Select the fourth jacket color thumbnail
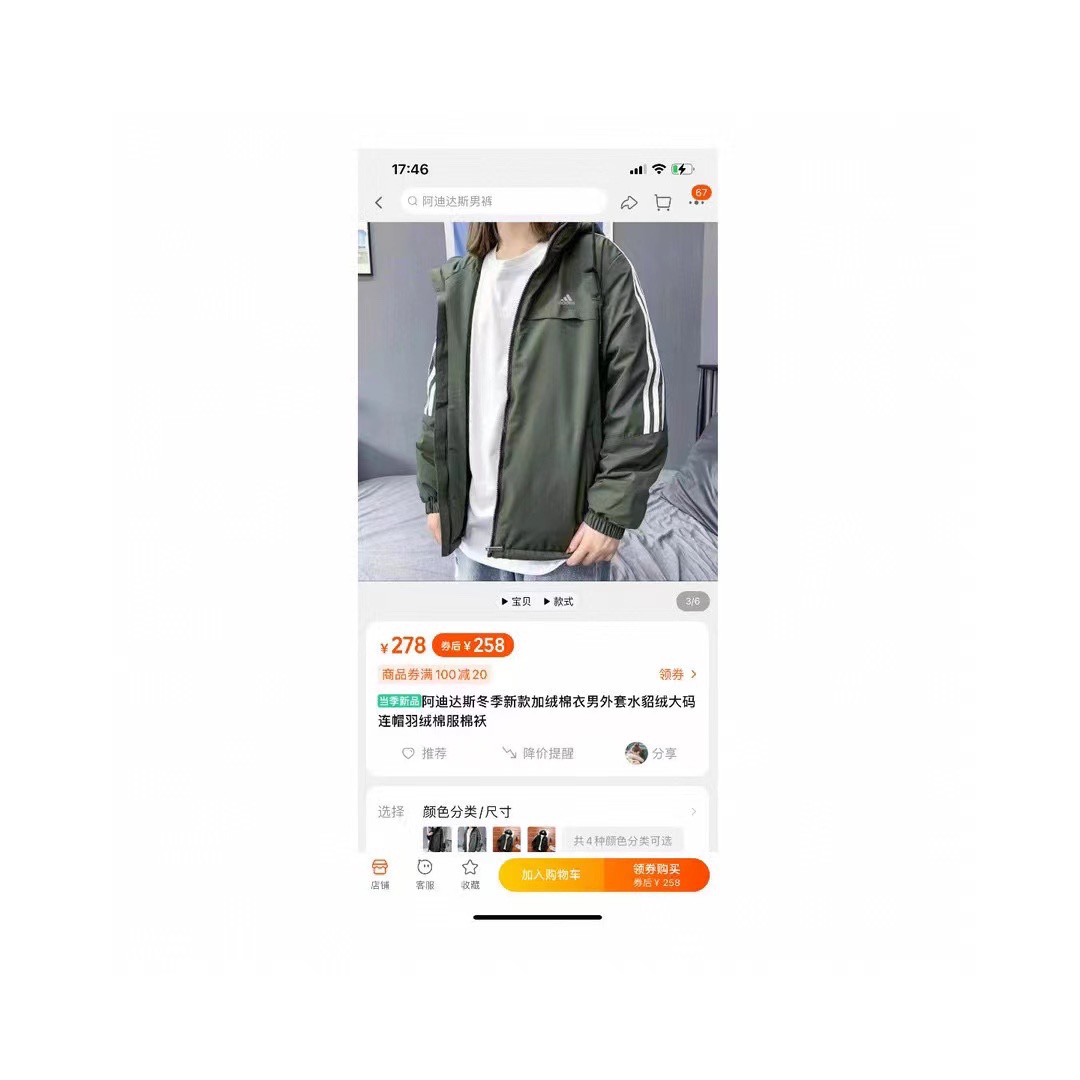Viewport: 1080px width, 1080px height. (541, 840)
